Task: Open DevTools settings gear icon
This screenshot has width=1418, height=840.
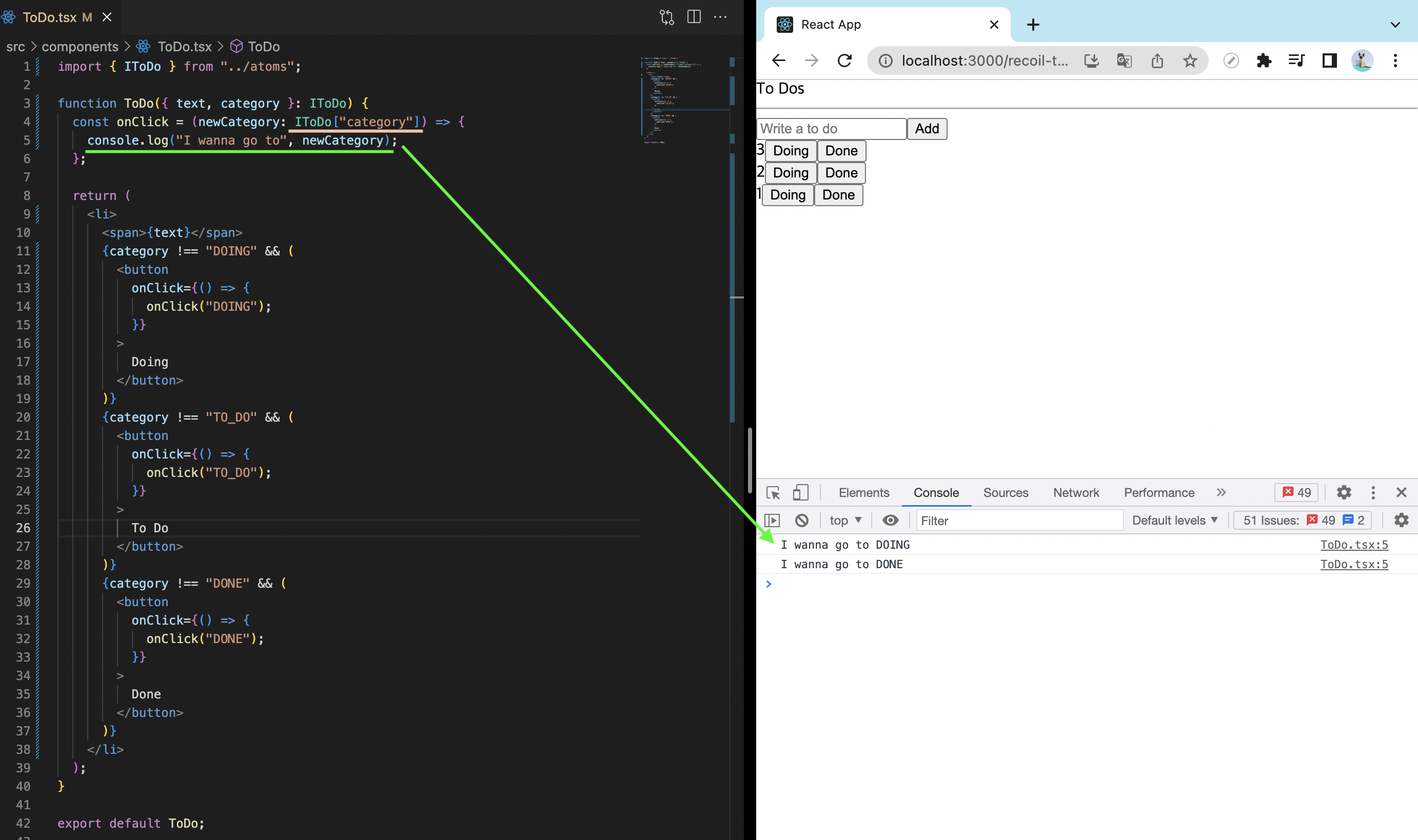Action: (x=1344, y=492)
